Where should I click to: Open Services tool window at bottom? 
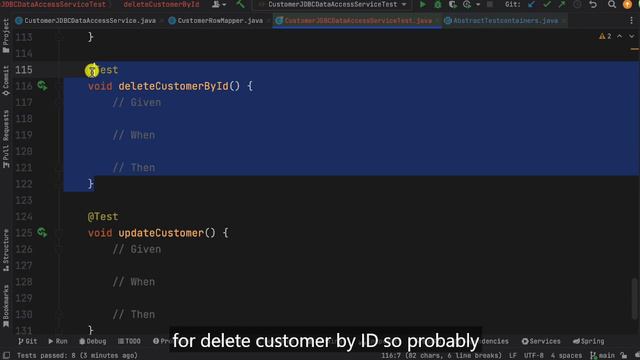coord(541,341)
